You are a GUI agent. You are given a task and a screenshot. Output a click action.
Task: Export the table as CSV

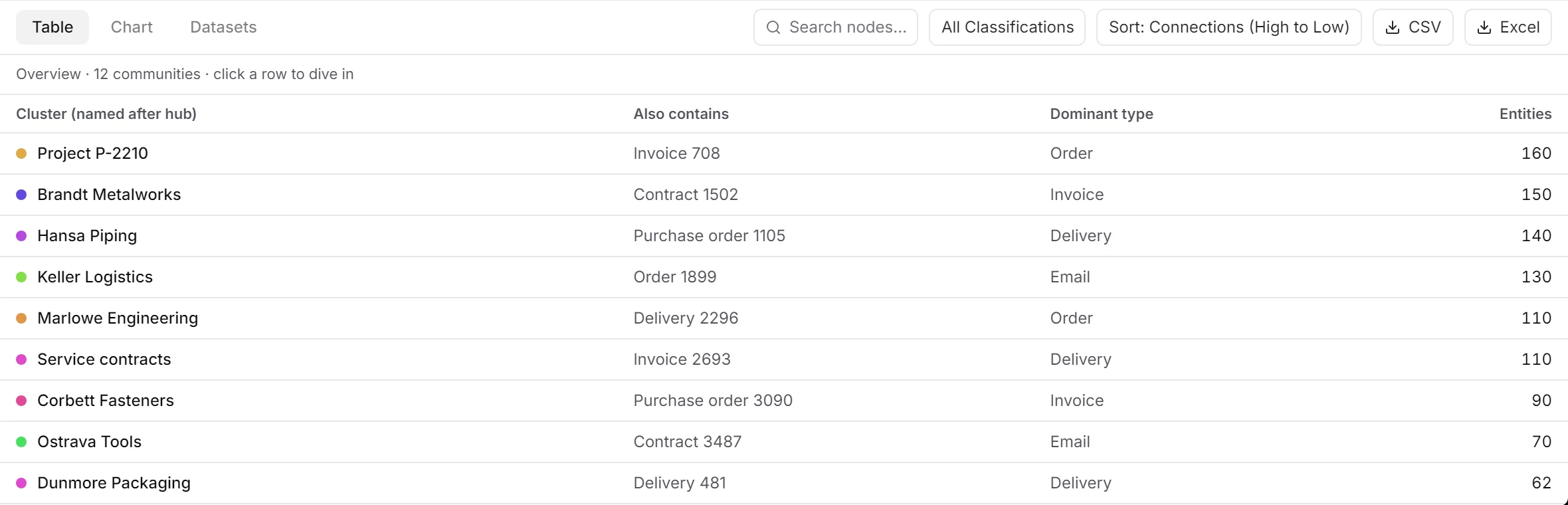(x=1413, y=27)
